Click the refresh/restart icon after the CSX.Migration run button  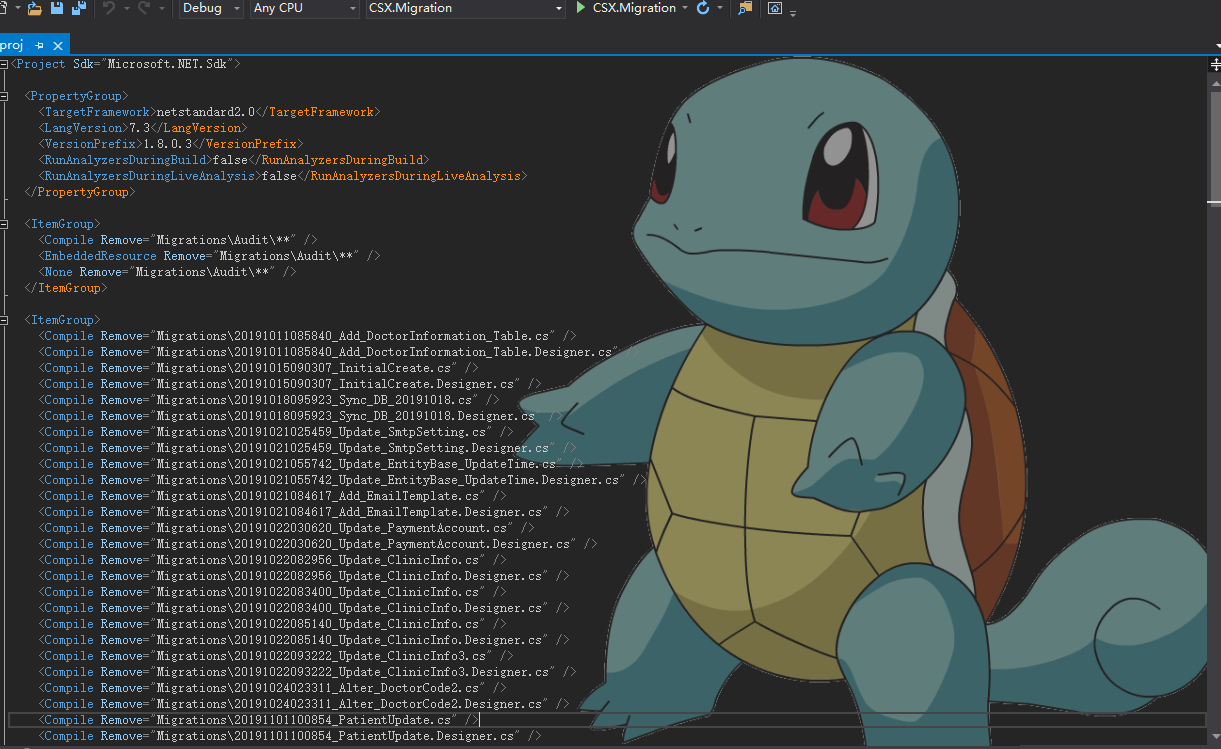(x=703, y=8)
